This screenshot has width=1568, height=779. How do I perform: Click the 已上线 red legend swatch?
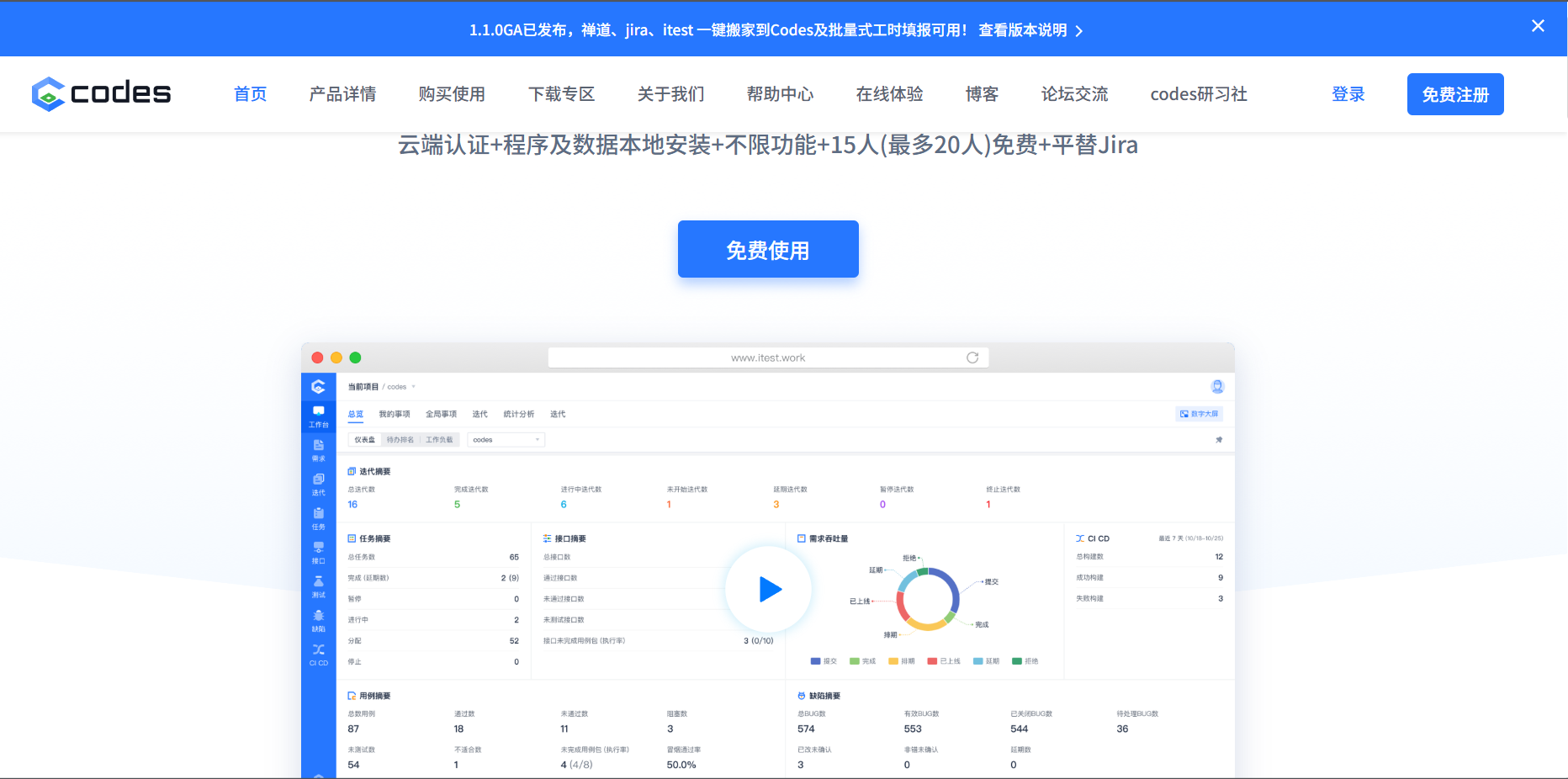932,661
